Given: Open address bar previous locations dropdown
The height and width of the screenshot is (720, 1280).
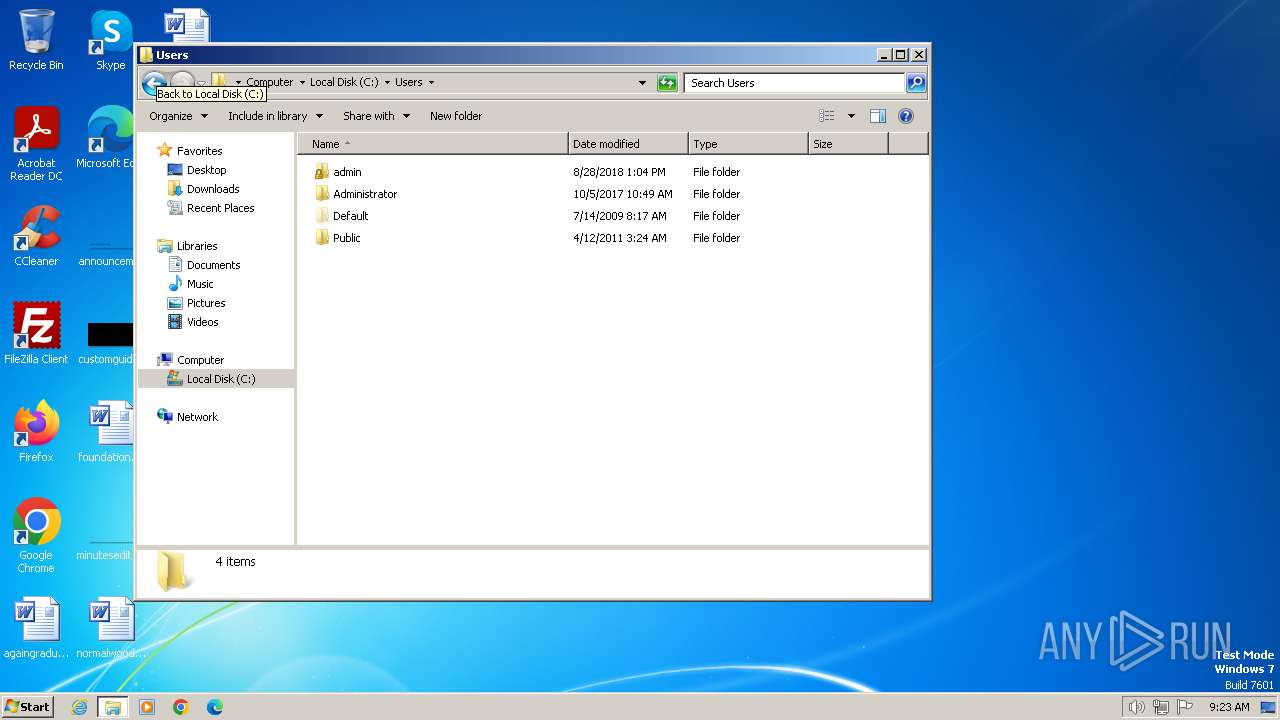Looking at the screenshot, I should pyautogui.click(x=642, y=83).
